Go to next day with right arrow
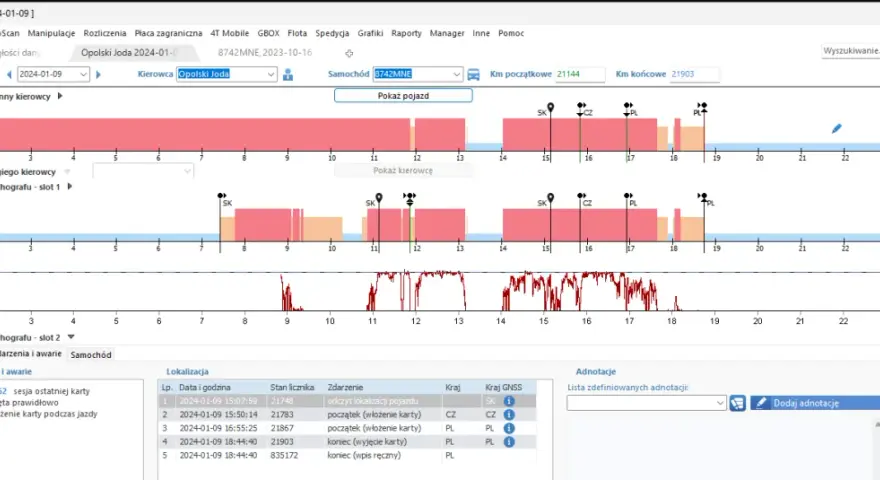The width and height of the screenshot is (880, 480). (x=98, y=74)
